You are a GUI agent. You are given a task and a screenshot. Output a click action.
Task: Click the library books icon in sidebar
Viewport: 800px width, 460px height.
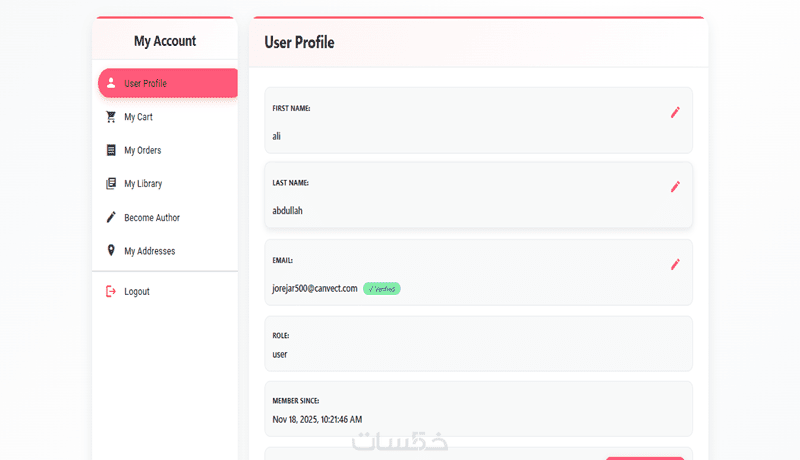coord(111,184)
